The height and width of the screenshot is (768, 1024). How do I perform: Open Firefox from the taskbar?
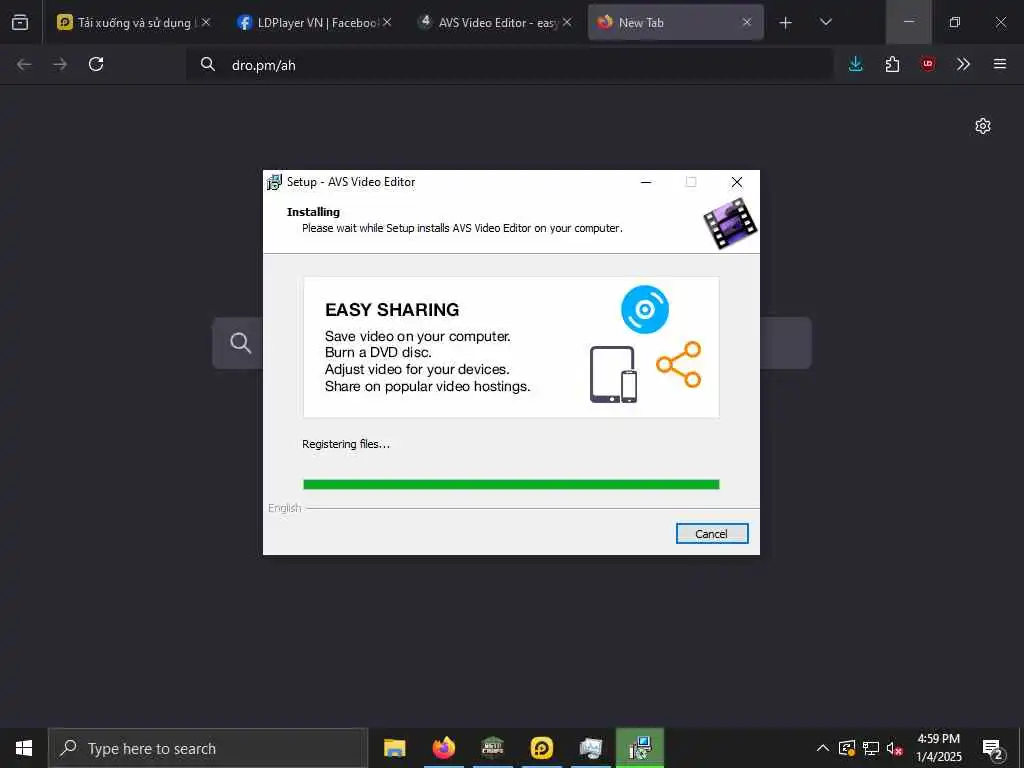point(443,748)
